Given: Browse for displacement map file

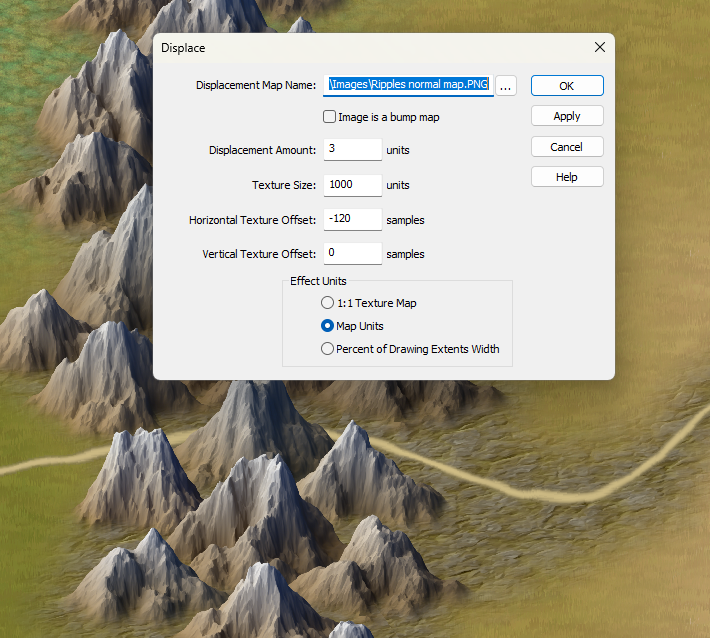Looking at the screenshot, I should pyautogui.click(x=506, y=85).
